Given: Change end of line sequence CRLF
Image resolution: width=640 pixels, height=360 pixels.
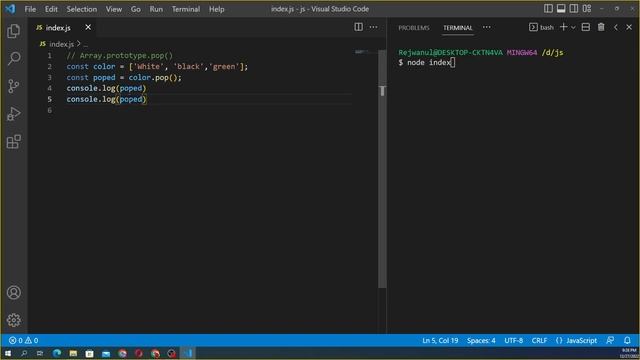Looking at the screenshot, I should [x=539, y=340].
